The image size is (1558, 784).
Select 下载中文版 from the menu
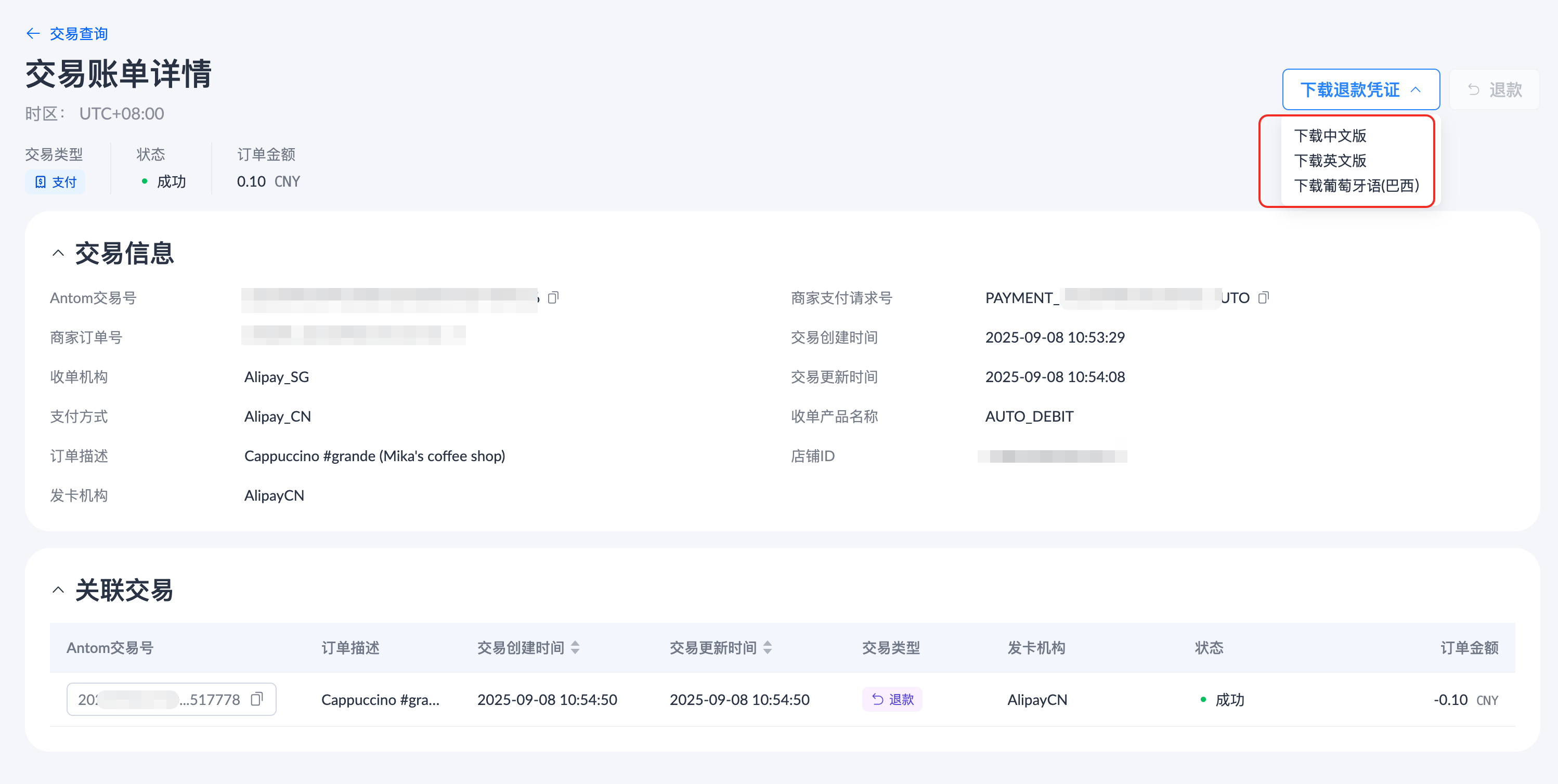point(1330,136)
